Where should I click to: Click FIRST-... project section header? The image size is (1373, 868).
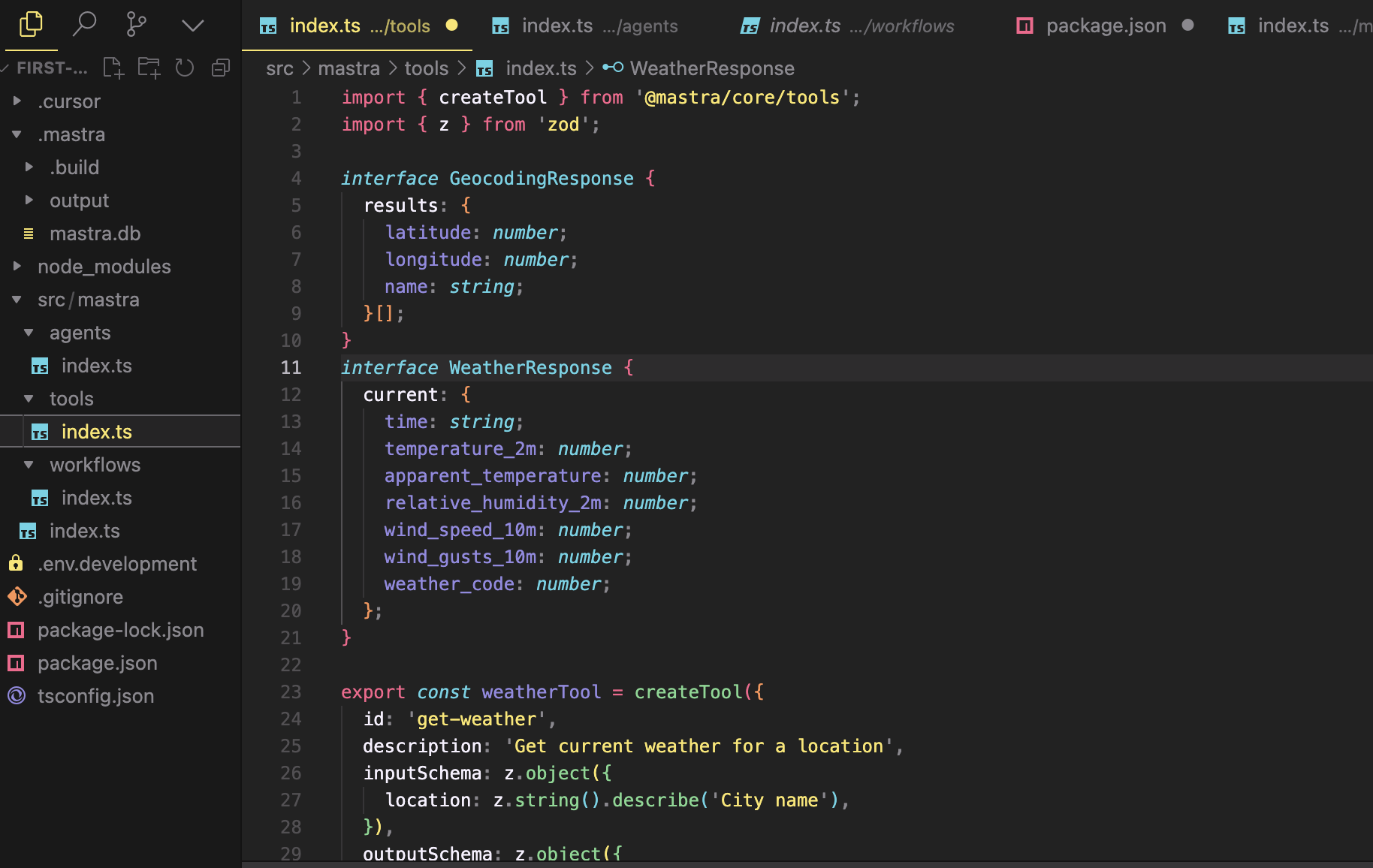pyautogui.click(x=52, y=68)
